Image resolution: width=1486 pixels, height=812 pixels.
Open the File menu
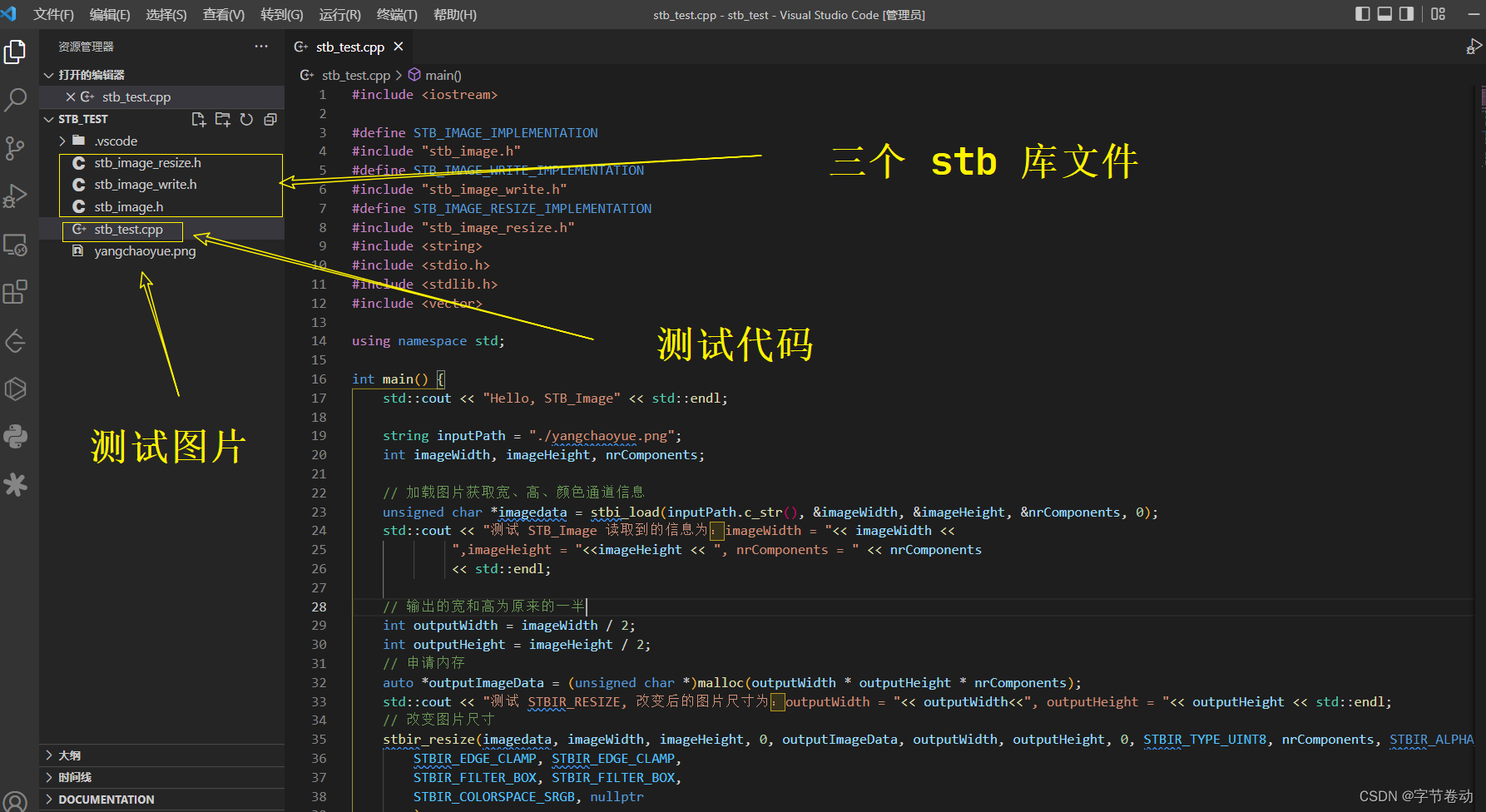[53, 14]
